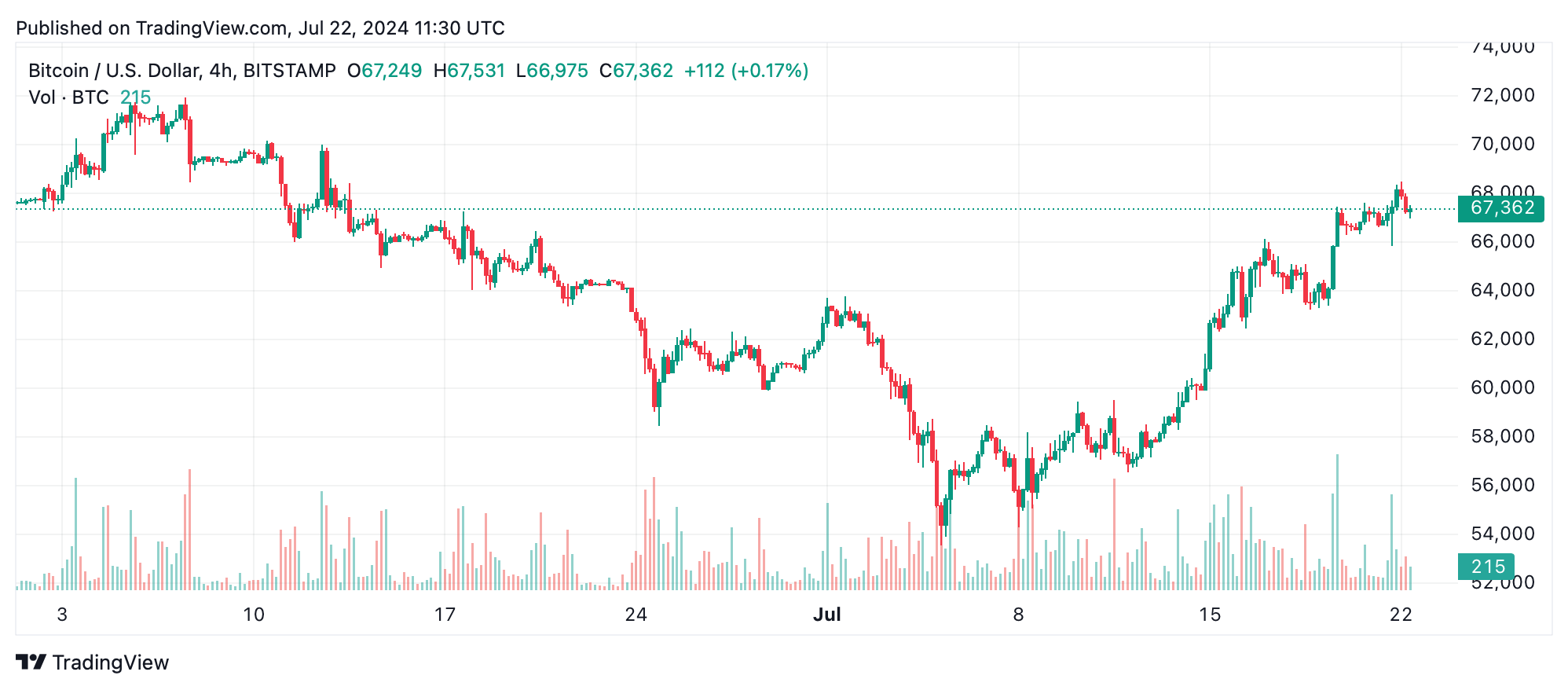Click the +112 (+0.17%) change value
This screenshot has height=690, width=1568.
746,71
